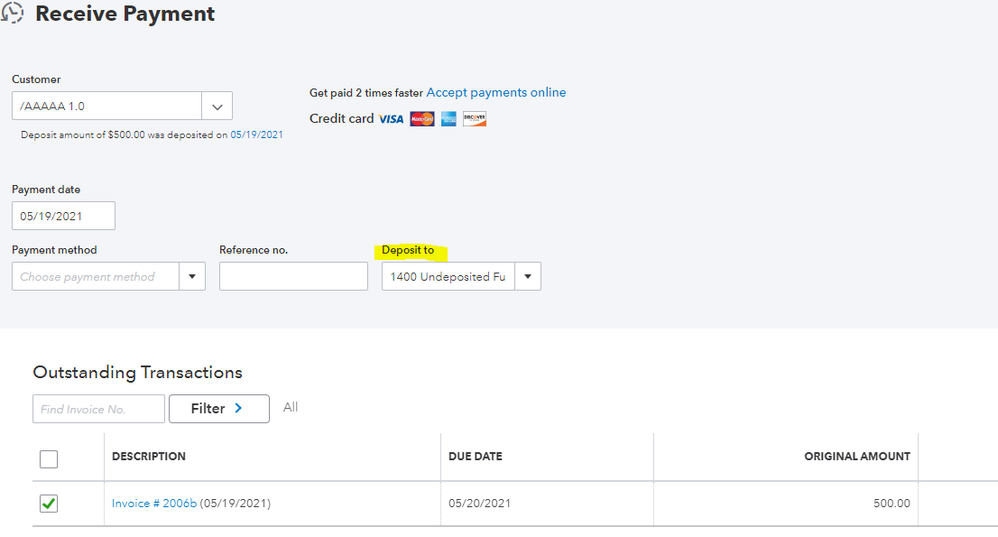998x537 pixels.
Task: Open the Payment method dropdown arrow
Action: [192, 277]
